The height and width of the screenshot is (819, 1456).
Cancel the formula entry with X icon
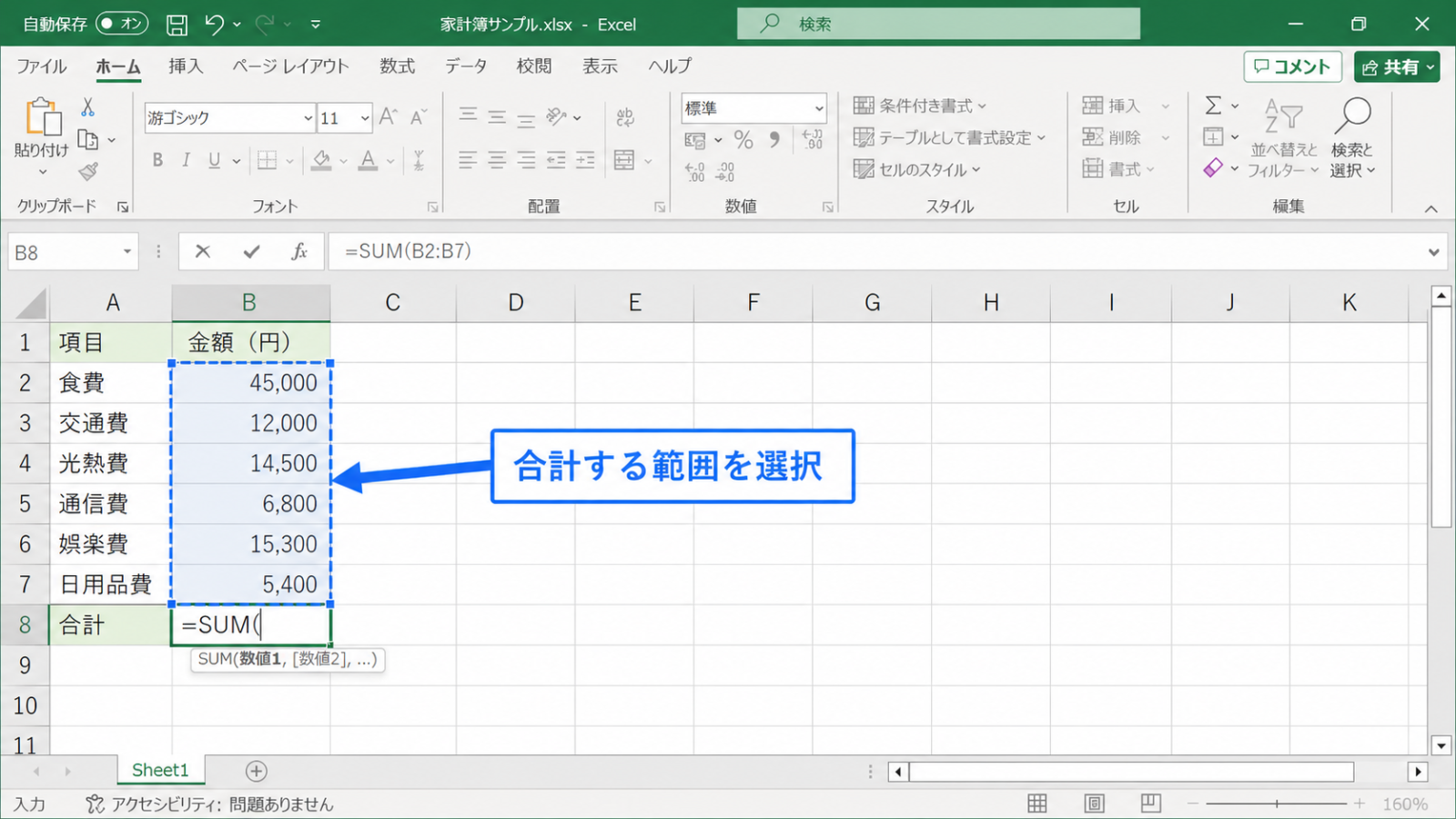point(203,252)
